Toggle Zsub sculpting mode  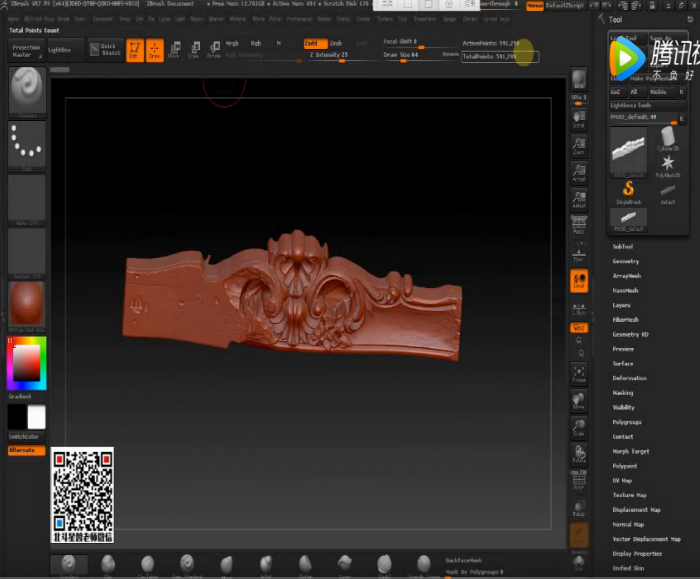click(x=336, y=43)
